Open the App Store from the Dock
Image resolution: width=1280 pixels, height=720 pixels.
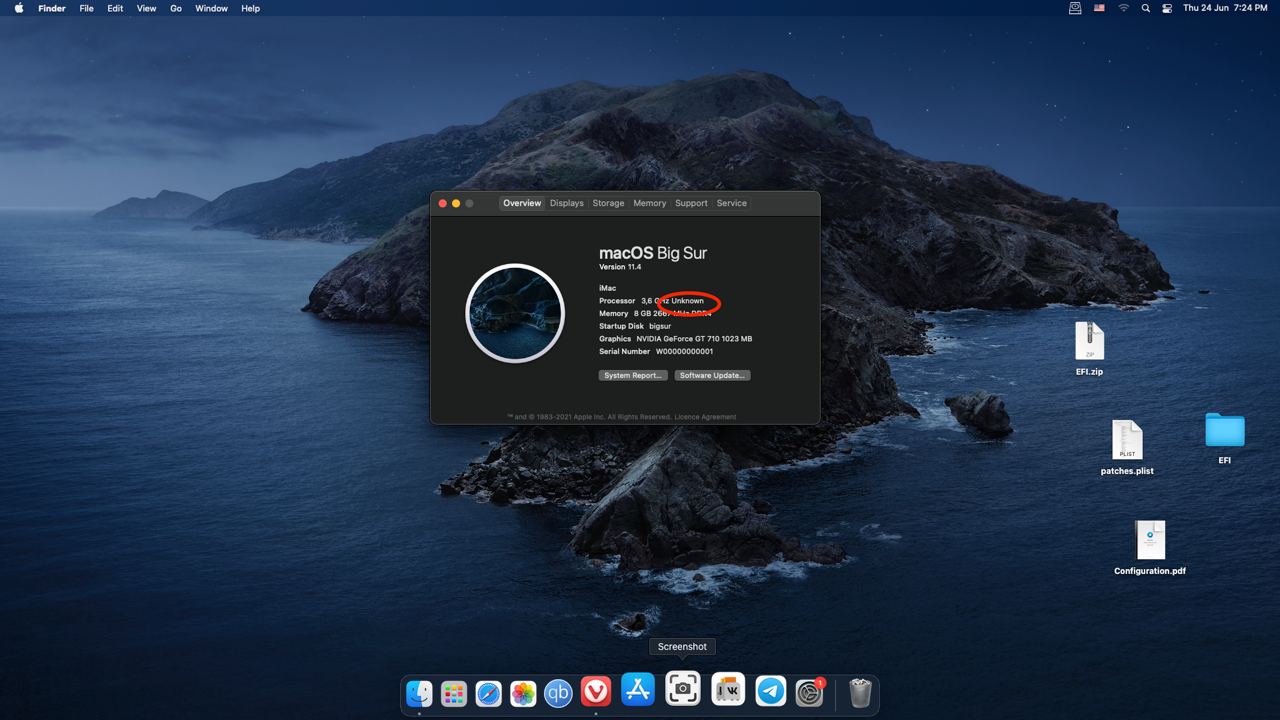click(x=638, y=689)
